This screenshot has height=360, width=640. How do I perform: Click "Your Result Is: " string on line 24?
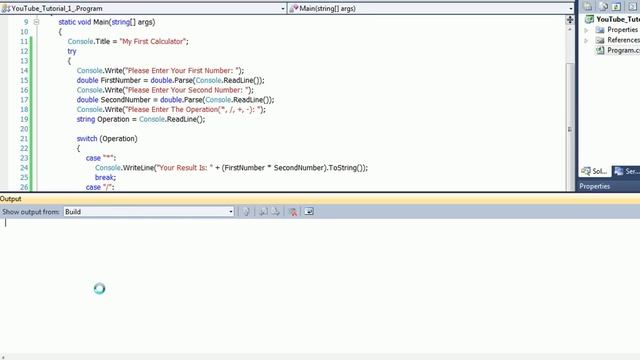pos(185,168)
